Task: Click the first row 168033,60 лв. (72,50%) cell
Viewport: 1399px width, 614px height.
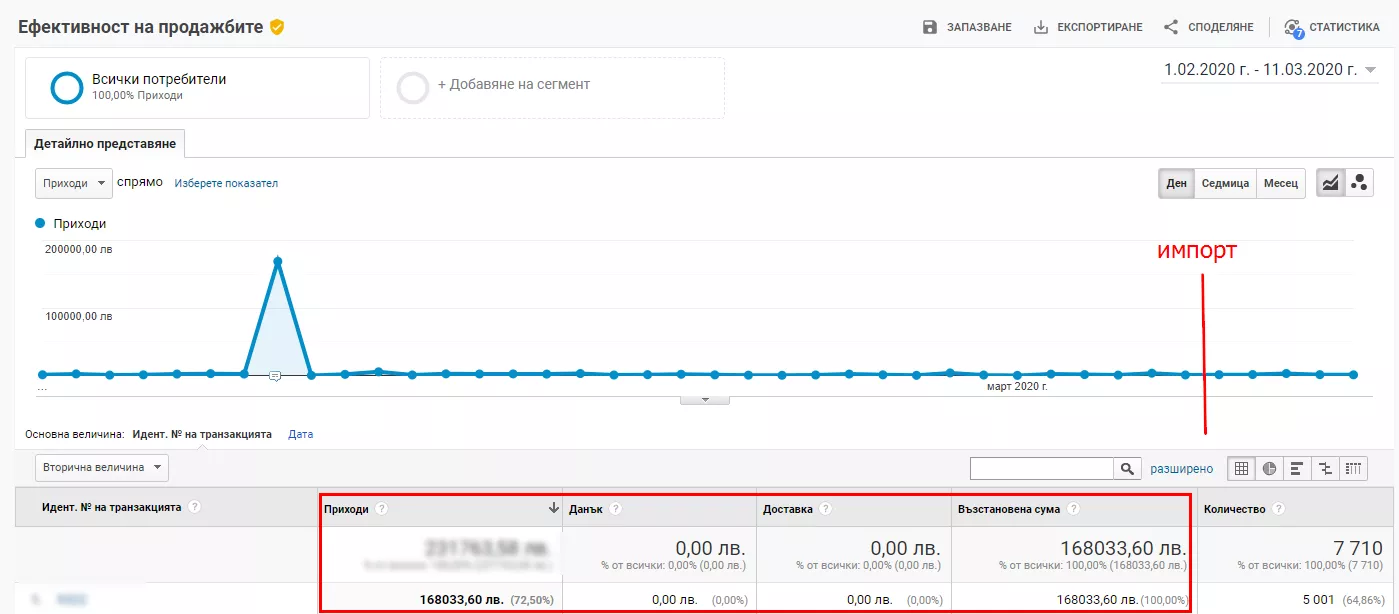Action: click(x=486, y=600)
